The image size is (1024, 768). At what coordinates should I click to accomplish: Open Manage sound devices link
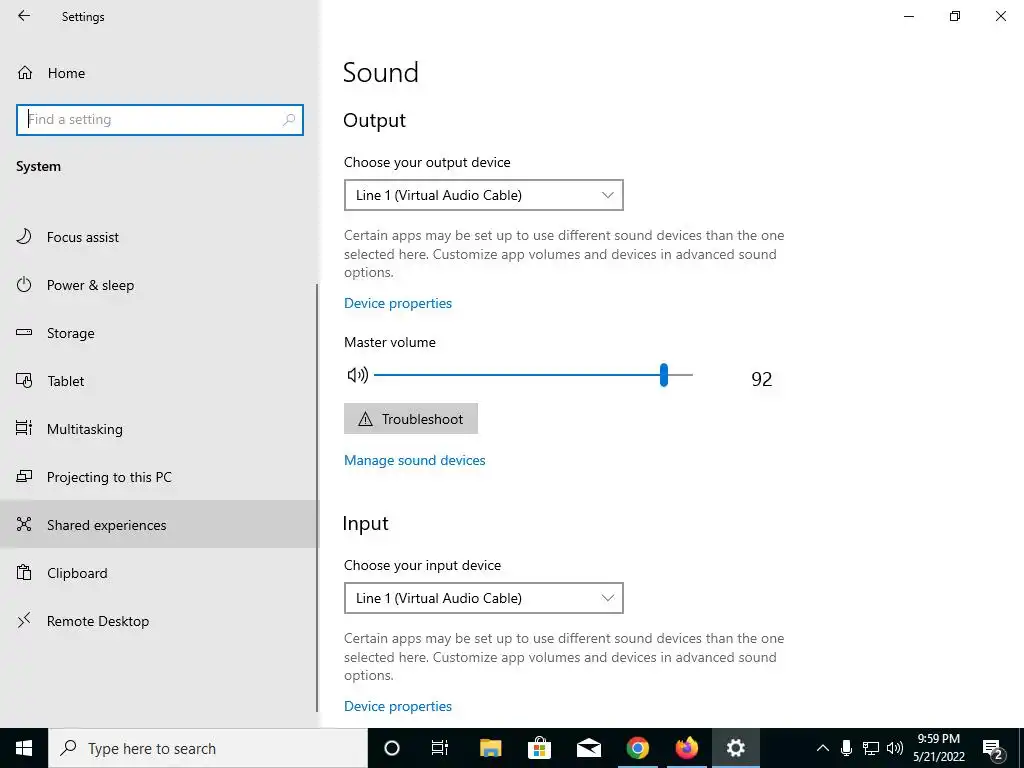415,460
